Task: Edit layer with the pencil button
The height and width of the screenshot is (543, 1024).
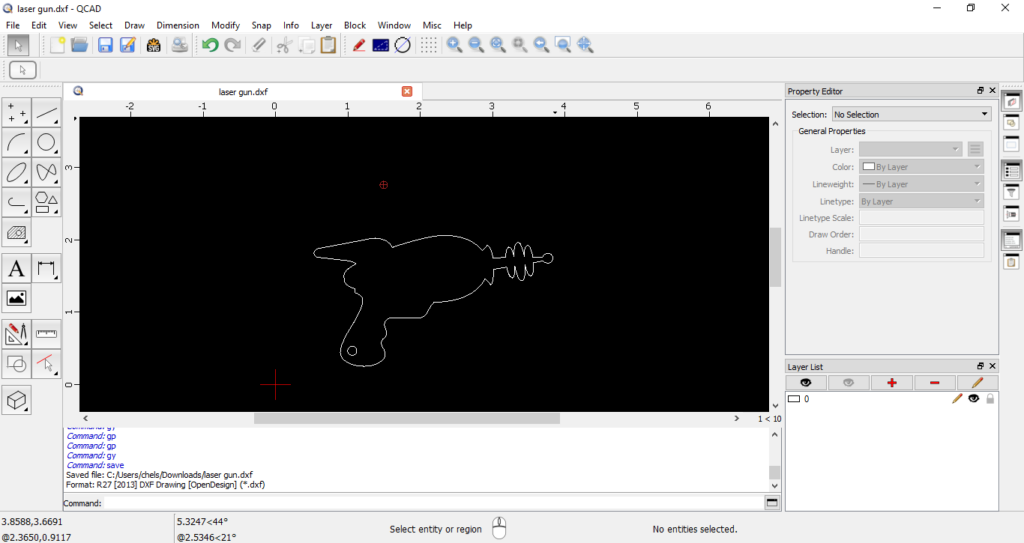Action: pos(977,383)
